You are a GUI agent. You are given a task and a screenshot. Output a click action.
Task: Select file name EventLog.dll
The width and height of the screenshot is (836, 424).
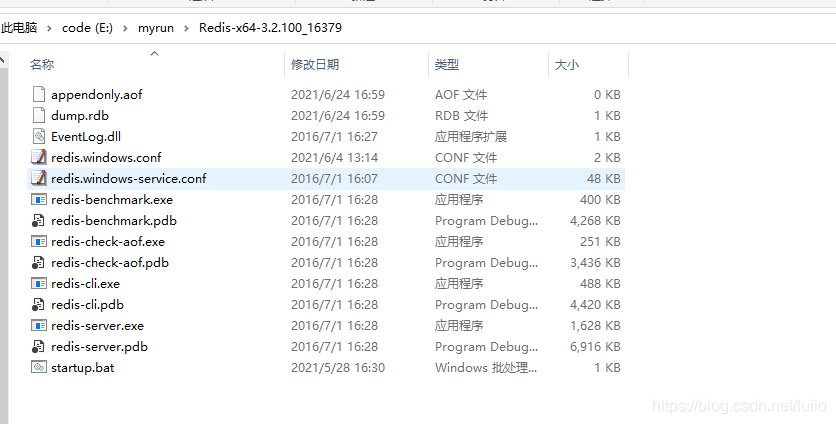[x=86, y=137]
